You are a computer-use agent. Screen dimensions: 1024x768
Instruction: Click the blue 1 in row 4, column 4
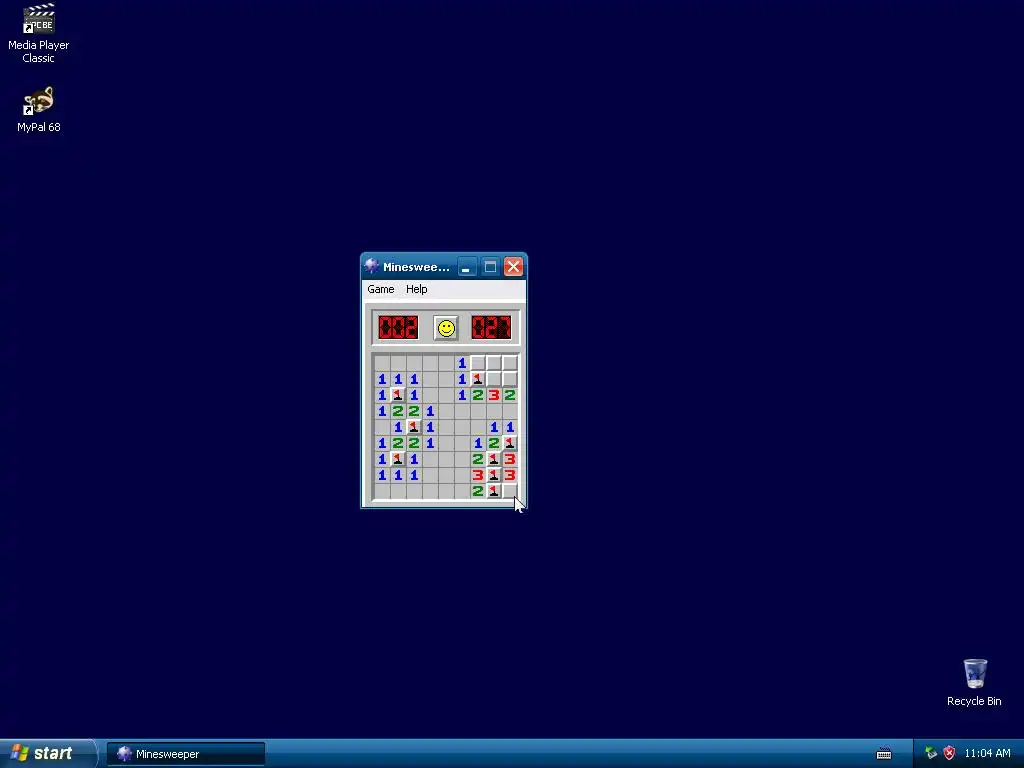430,411
